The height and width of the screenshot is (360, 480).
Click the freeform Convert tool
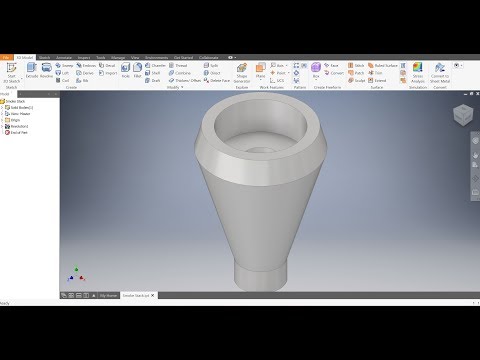click(x=334, y=73)
